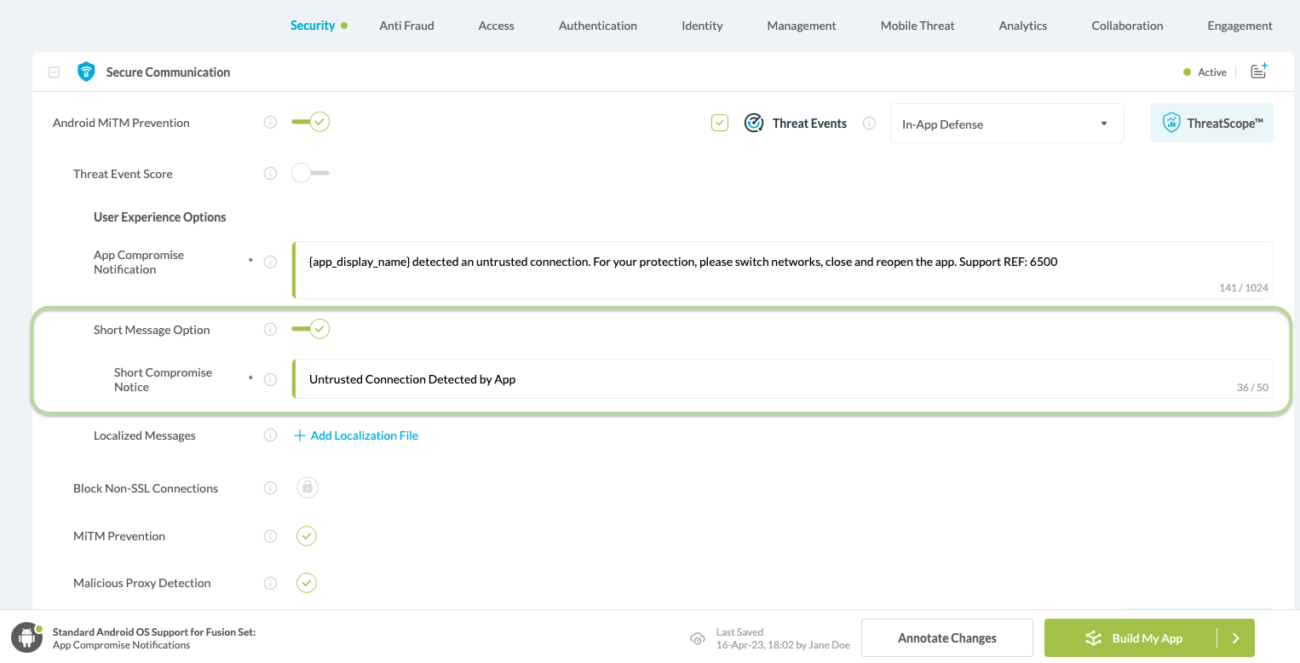Uncheck the Threat Events checkbox

click(x=720, y=123)
